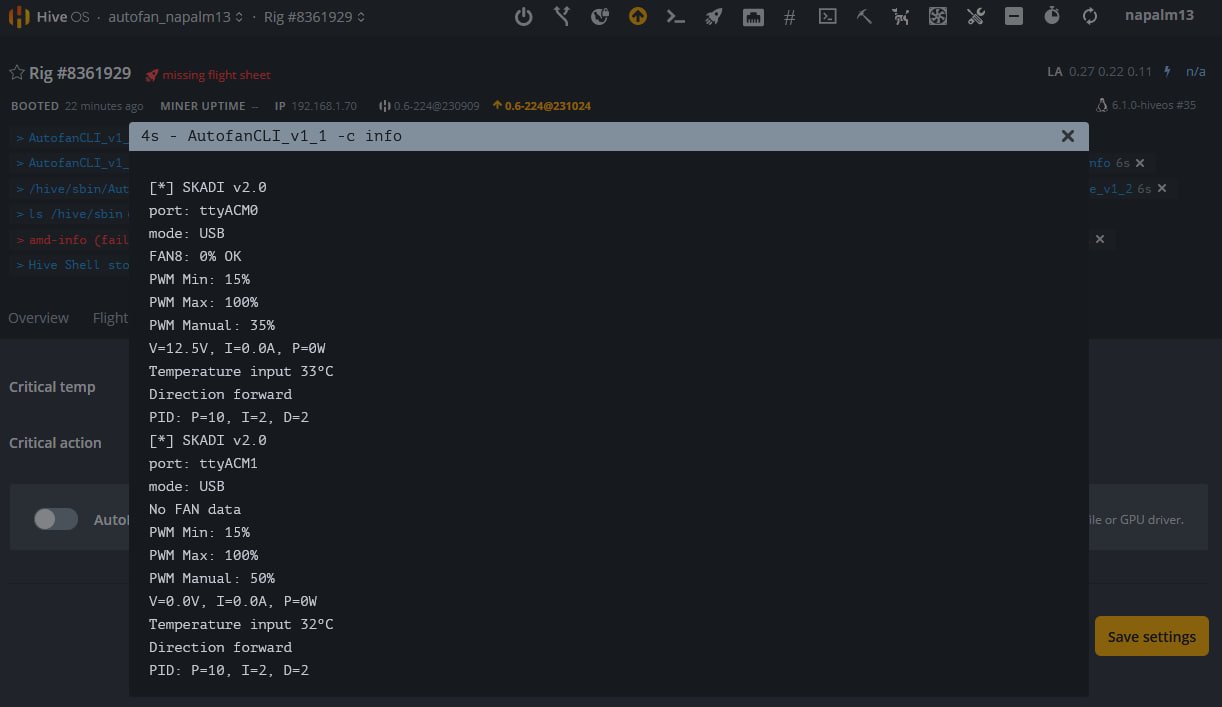Switch to the Overview tab
The image size is (1222, 707).
(39, 318)
